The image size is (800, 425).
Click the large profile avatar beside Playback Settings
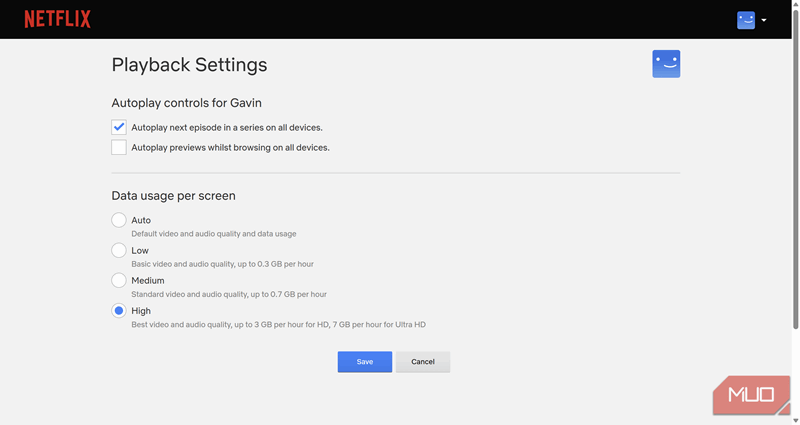(665, 64)
